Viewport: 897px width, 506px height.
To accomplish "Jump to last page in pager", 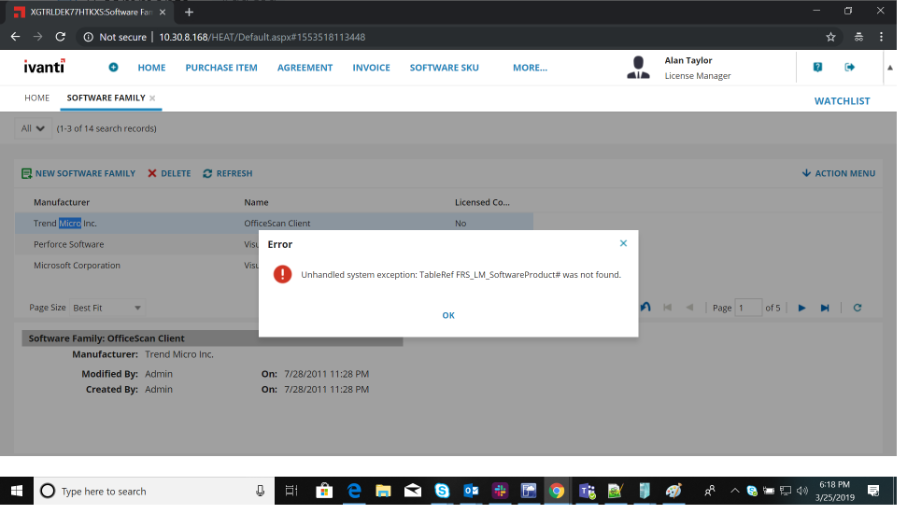I will [825, 308].
